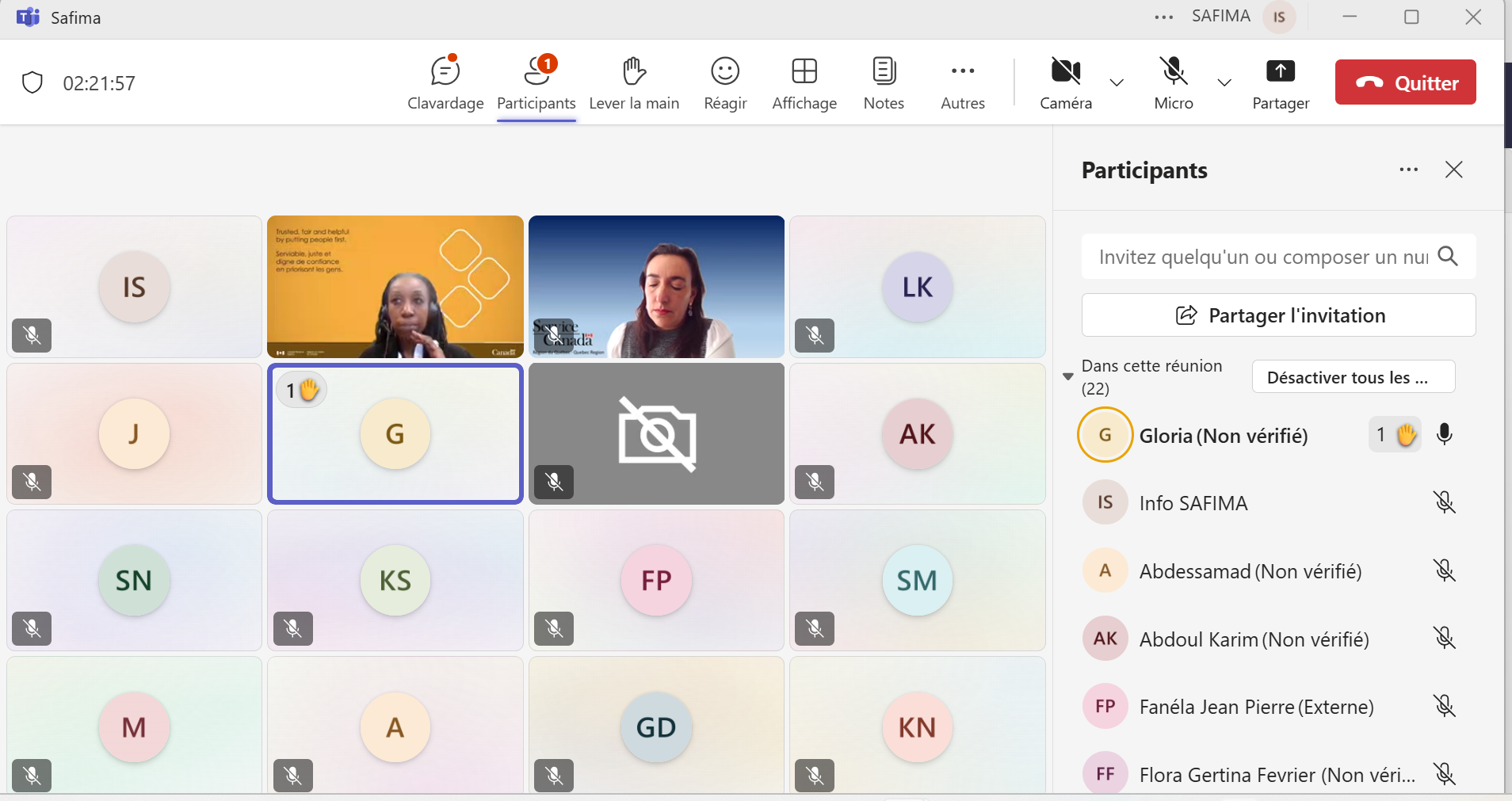Turn on the Caméra
The image size is (1512, 801).
[1066, 83]
